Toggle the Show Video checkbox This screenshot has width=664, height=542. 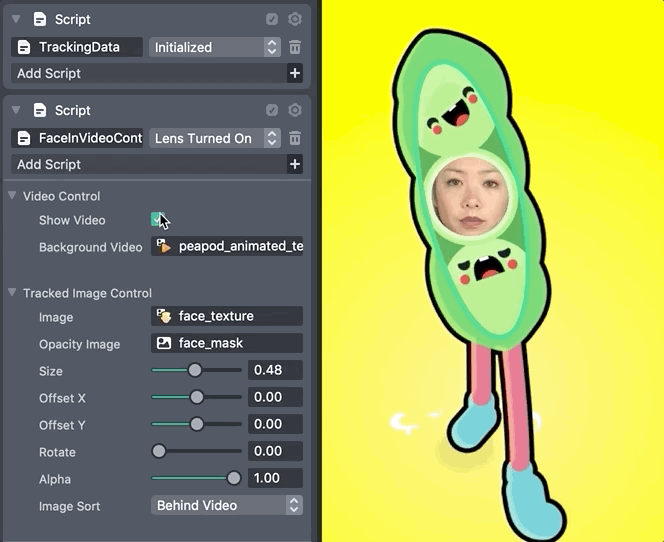tap(158, 219)
